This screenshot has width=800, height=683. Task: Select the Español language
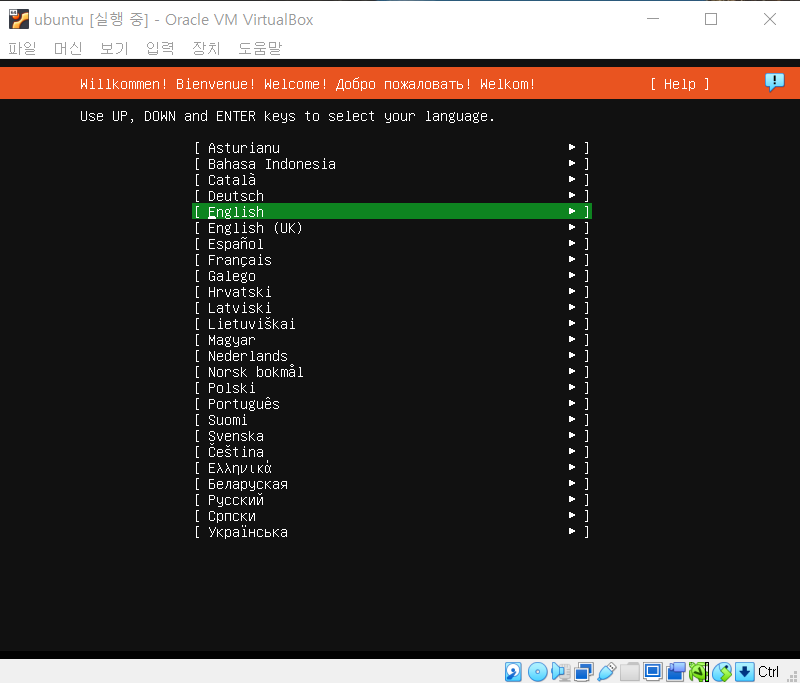click(x=392, y=244)
